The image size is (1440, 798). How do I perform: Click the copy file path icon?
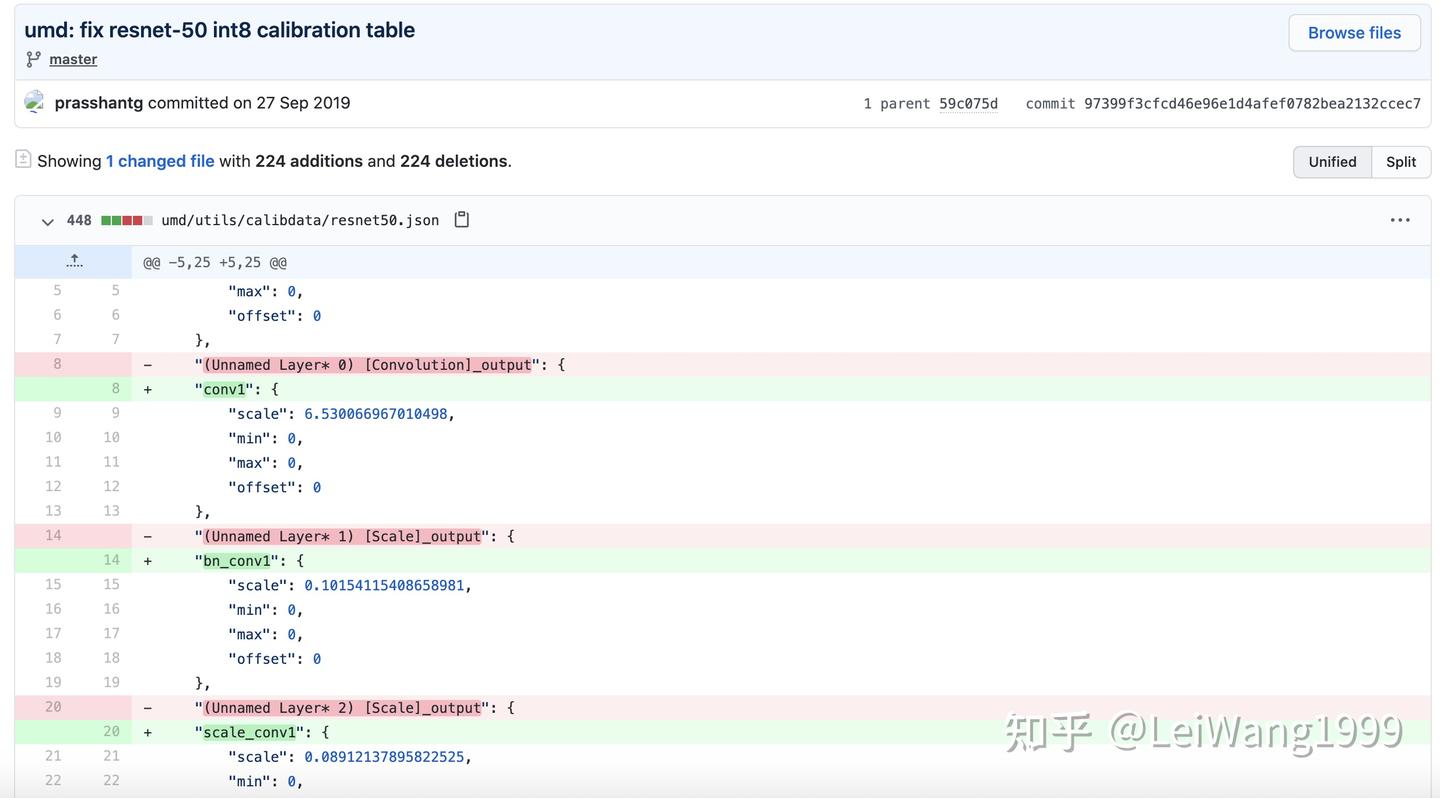coord(461,220)
